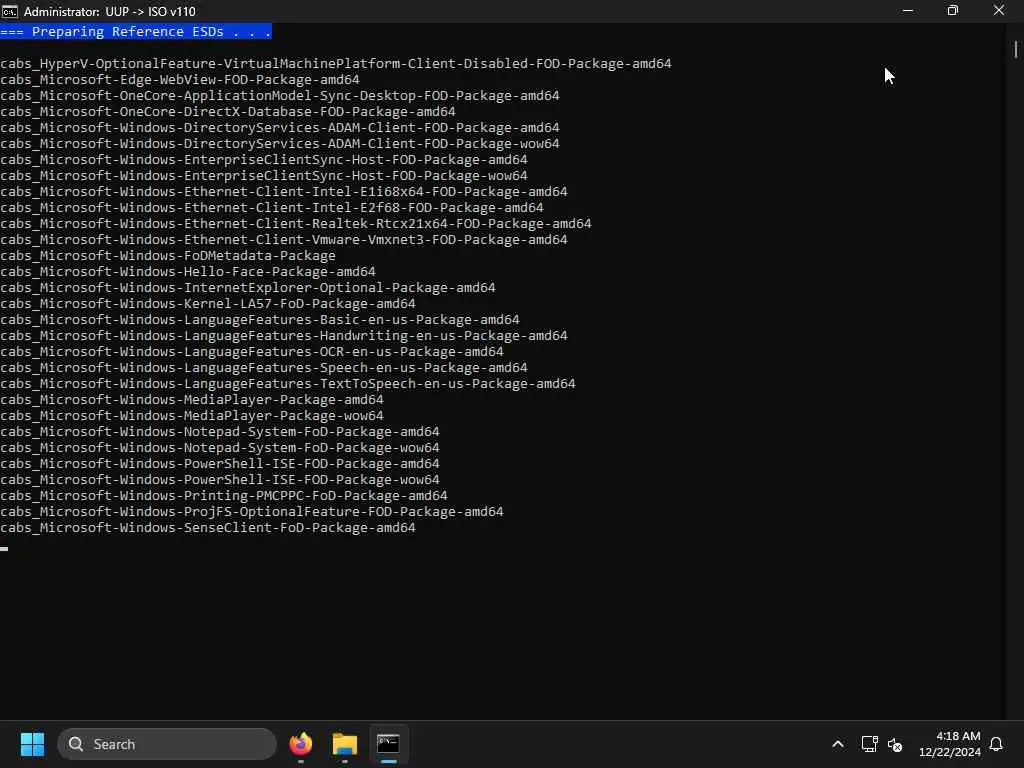Close the UUP -> ISO console window
This screenshot has width=1024, height=768.
[999, 10]
